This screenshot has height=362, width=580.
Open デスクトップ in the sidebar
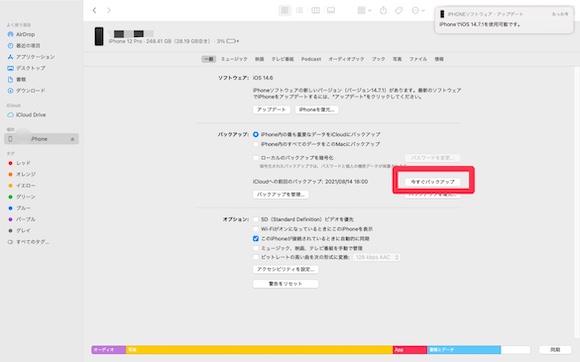click(26, 68)
